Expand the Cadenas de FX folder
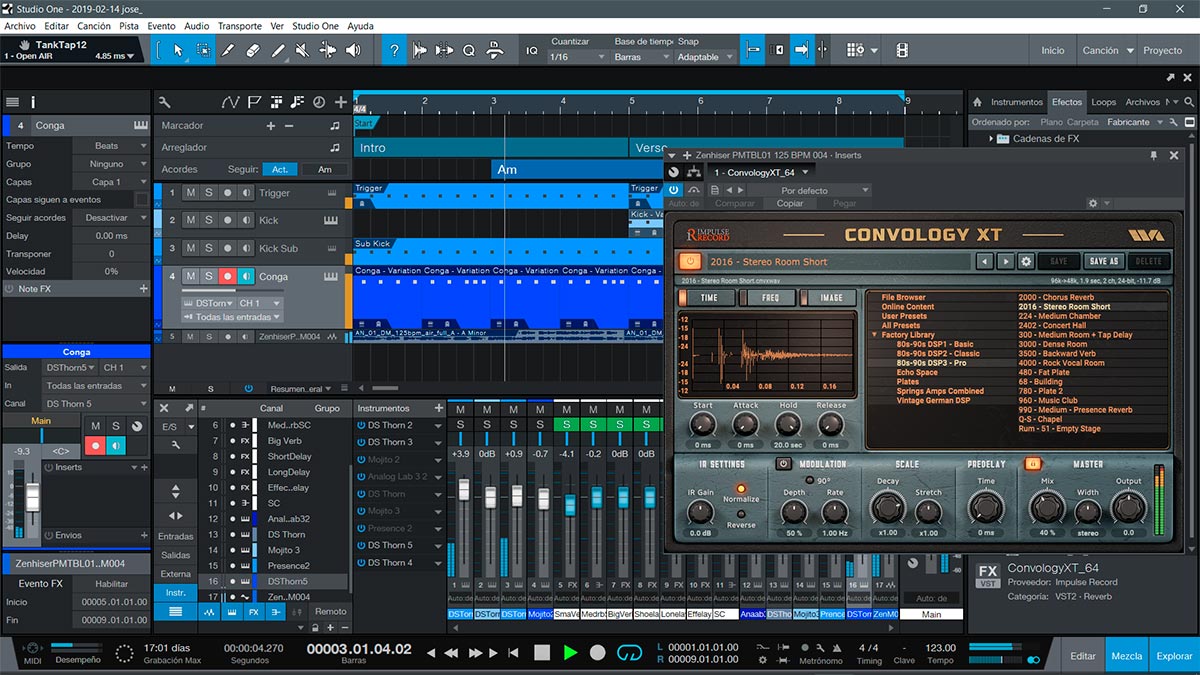This screenshot has height=675, width=1200. coord(992,139)
